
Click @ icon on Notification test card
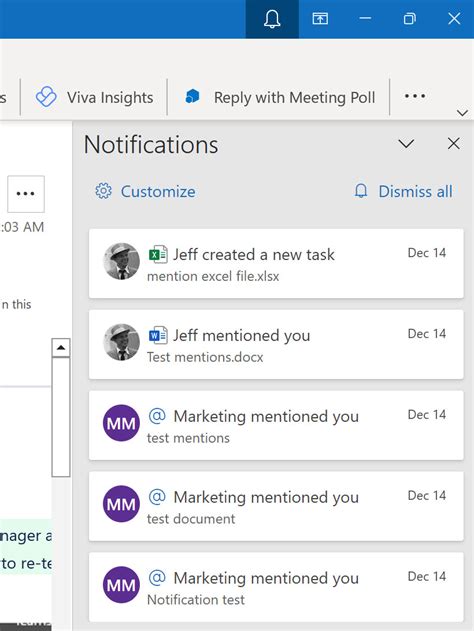click(x=157, y=577)
